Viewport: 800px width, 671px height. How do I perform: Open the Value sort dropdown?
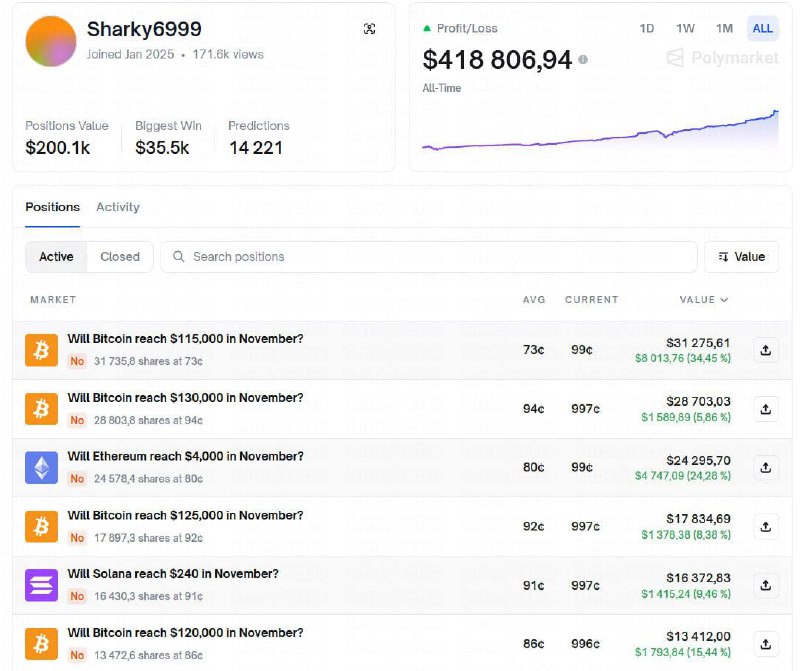click(741, 257)
